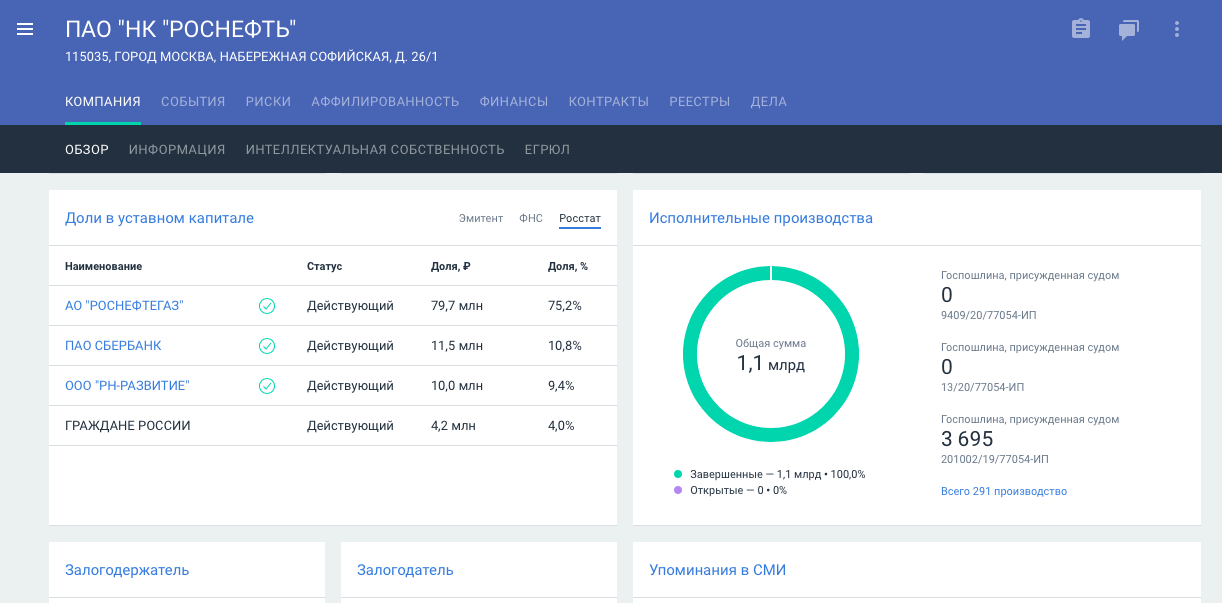Screen dimensions: 1222x603
Task: Click the 75,2% share percentage
Action: 565,306
